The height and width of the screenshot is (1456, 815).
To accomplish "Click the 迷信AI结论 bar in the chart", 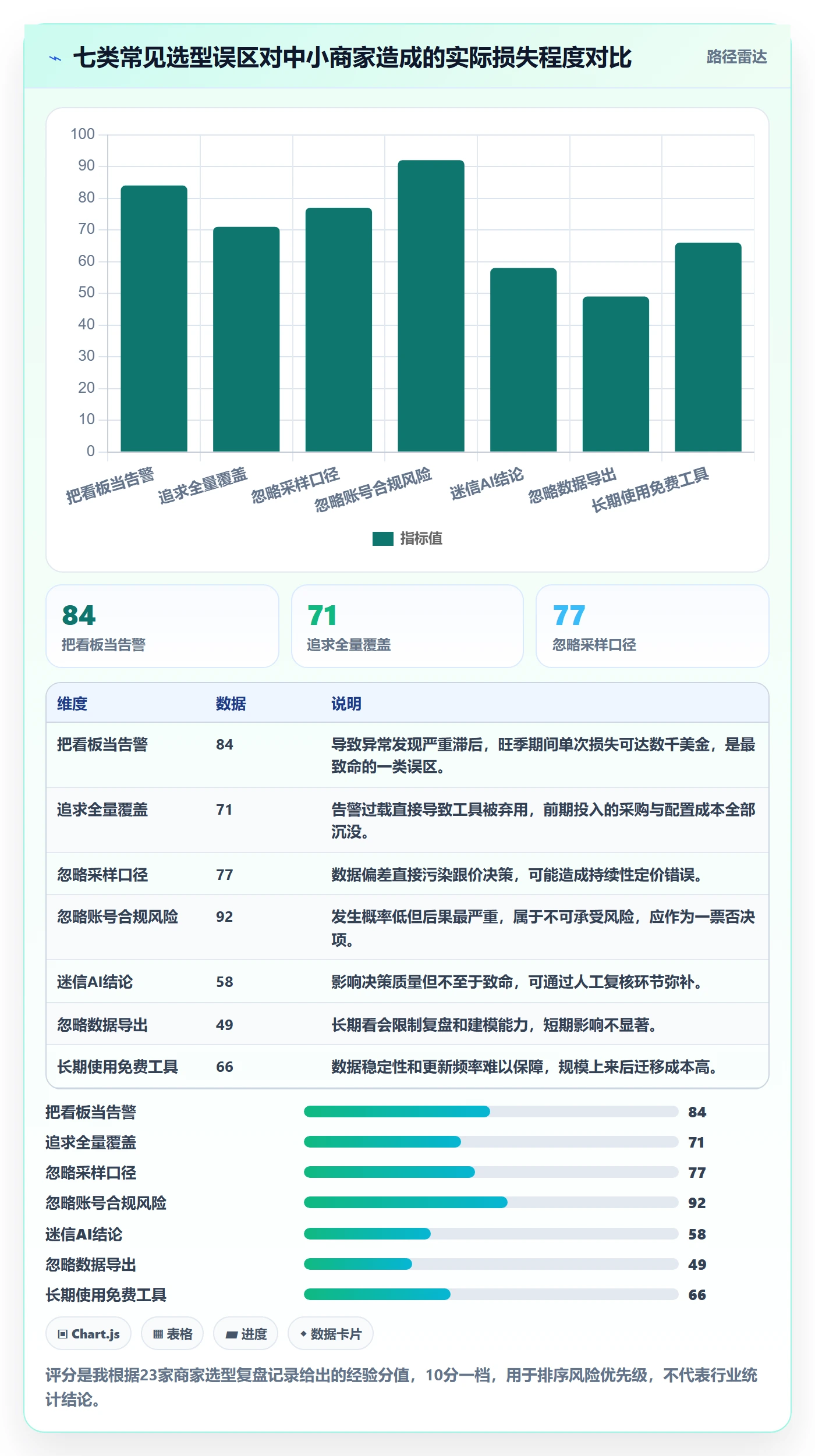I will pyautogui.click(x=523, y=360).
